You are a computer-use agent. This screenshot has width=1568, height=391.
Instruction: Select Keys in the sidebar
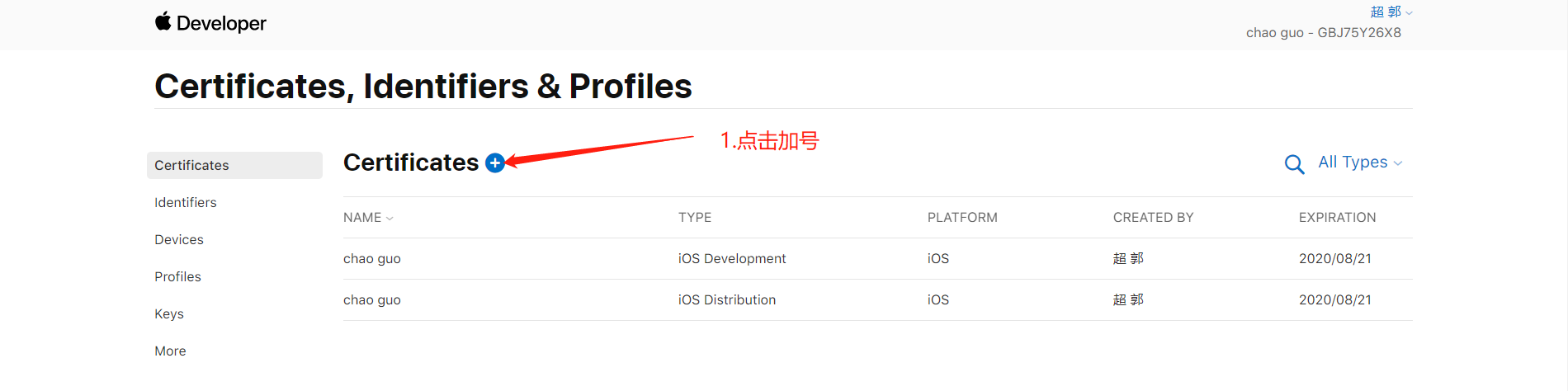169,313
